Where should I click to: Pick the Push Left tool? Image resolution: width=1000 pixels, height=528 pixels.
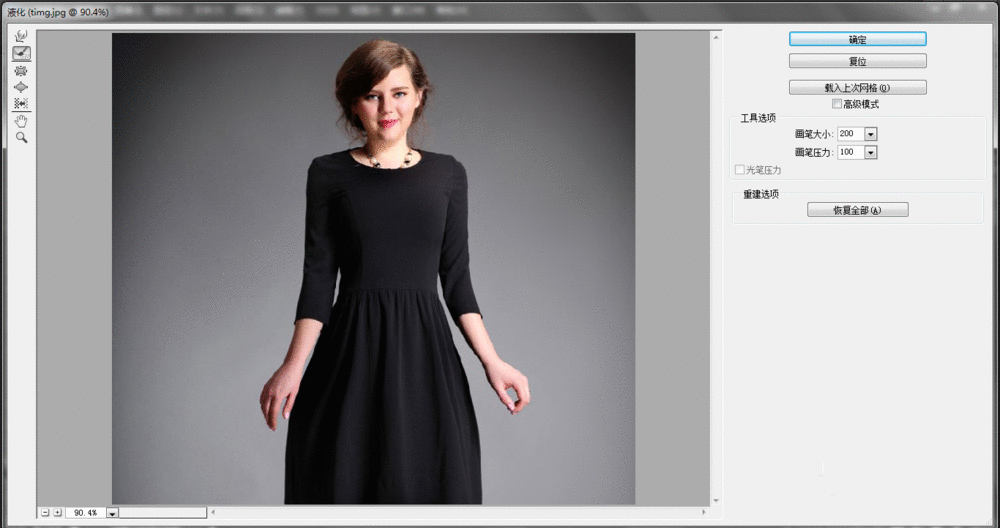point(21,104)
